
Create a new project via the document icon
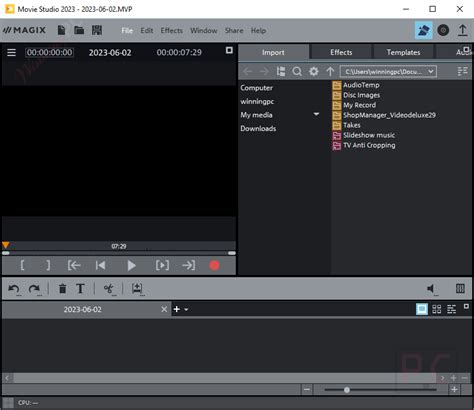point(61,30)
